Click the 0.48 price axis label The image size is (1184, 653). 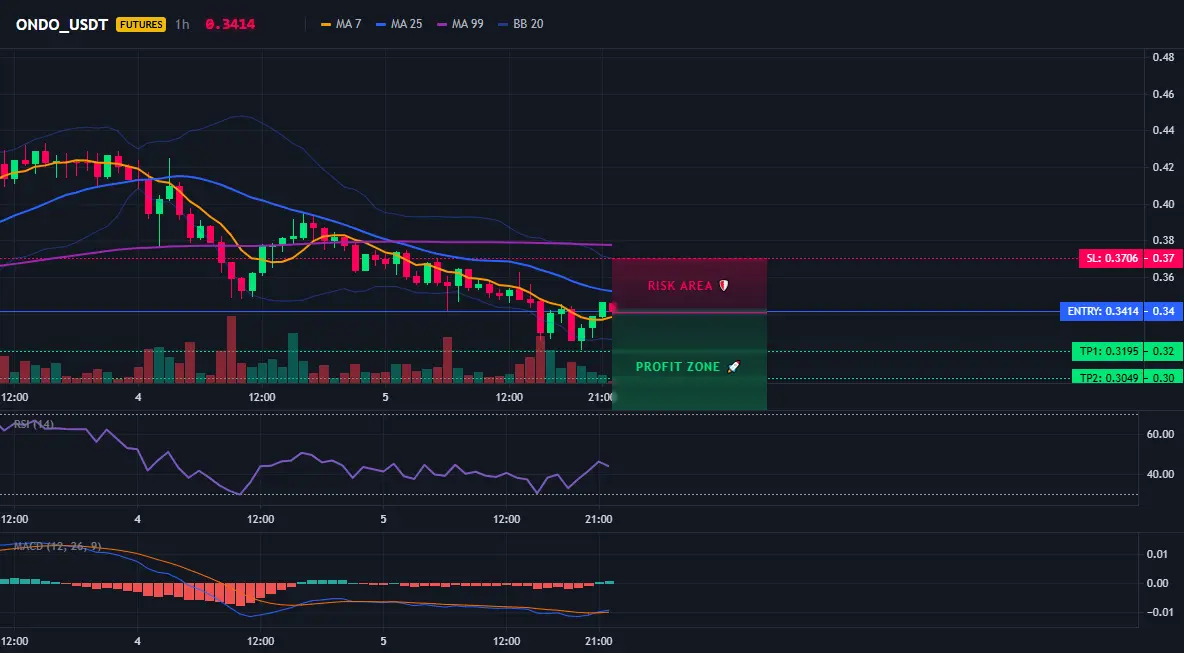click(x=1163, y=57)
